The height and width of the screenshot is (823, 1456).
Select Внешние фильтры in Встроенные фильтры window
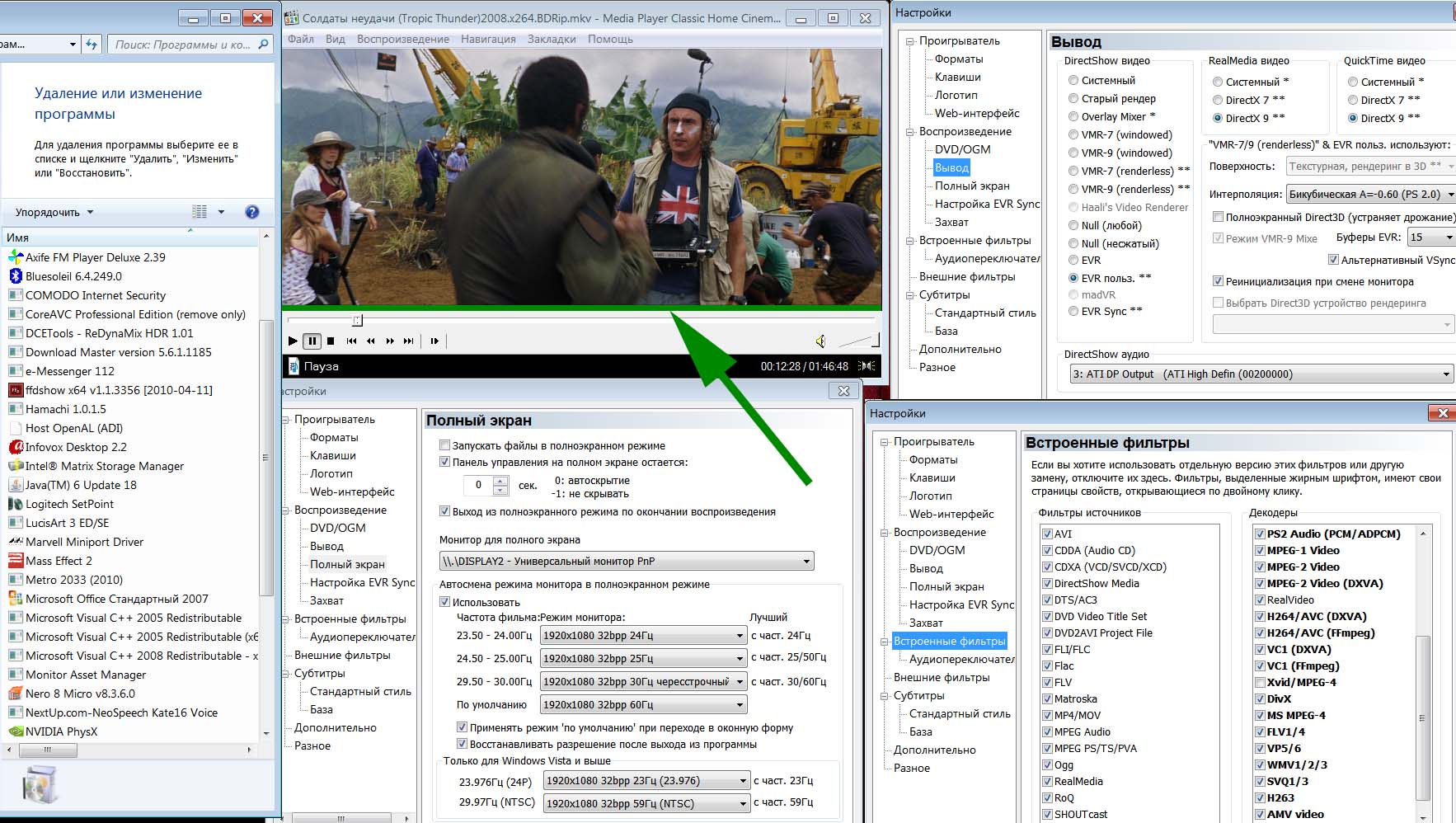pyautogui.click(x=942, y=677)
